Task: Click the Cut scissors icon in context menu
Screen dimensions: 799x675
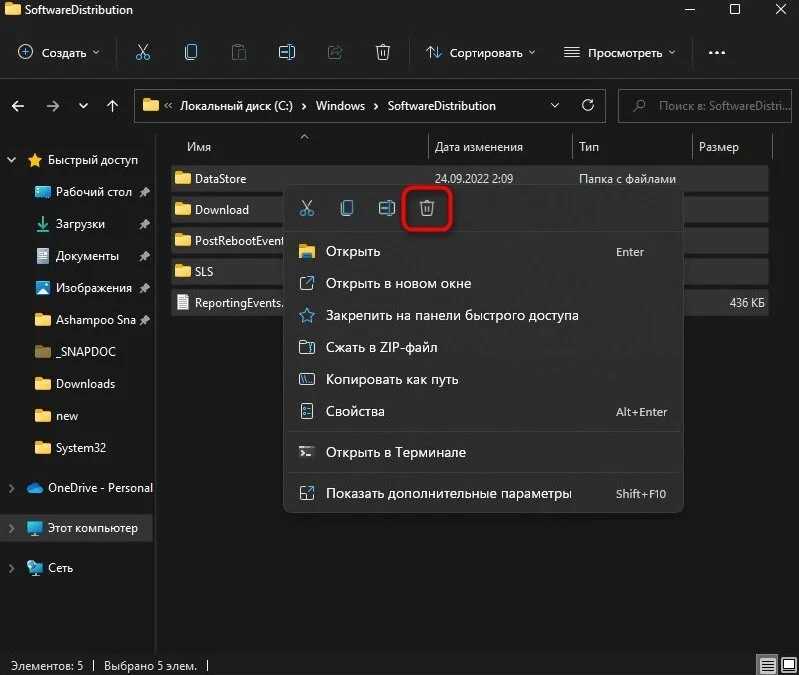Action: (x=307, y=208)
